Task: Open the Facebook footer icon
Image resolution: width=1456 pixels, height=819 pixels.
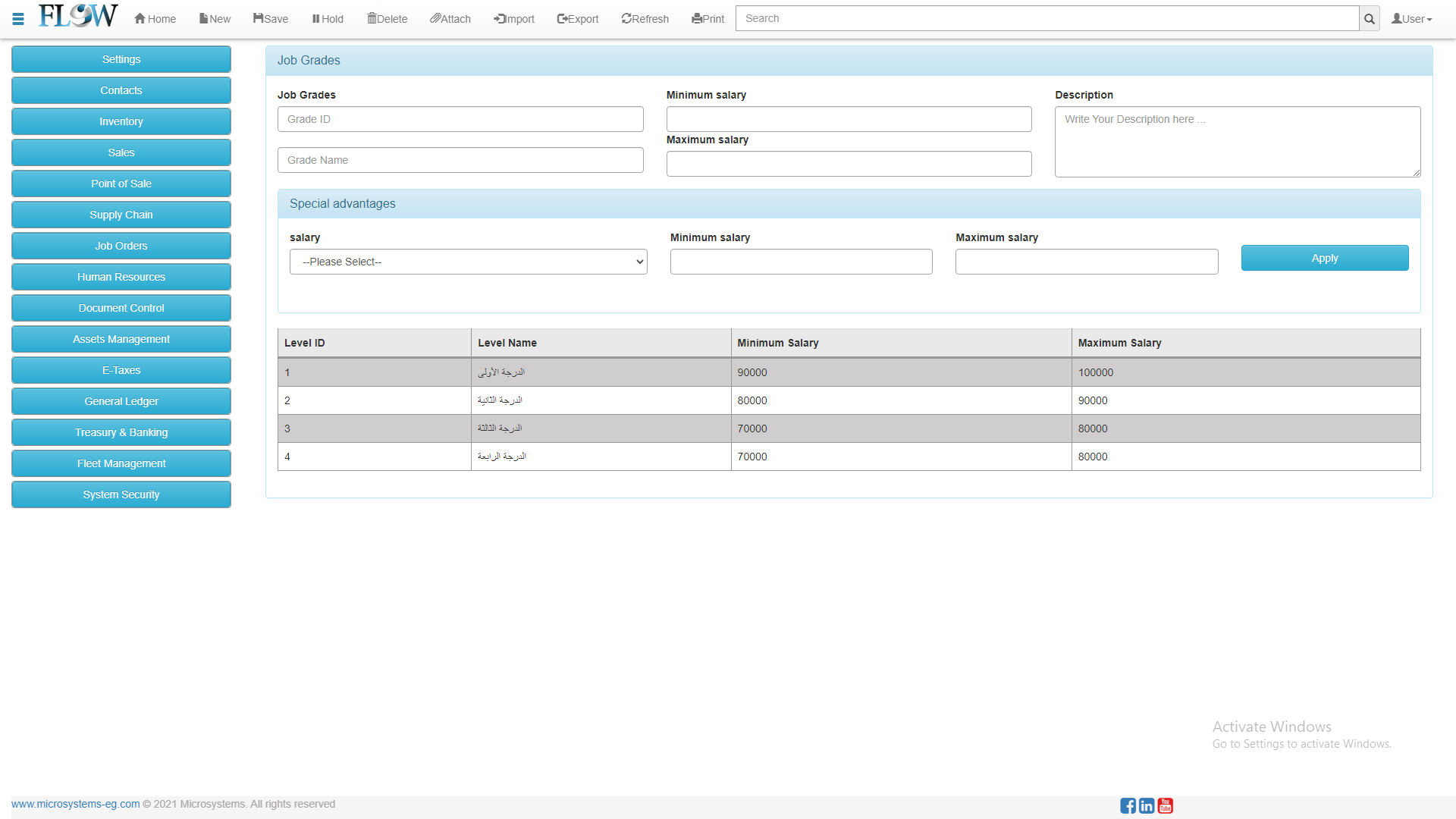Action: (x=1128, y=805)
